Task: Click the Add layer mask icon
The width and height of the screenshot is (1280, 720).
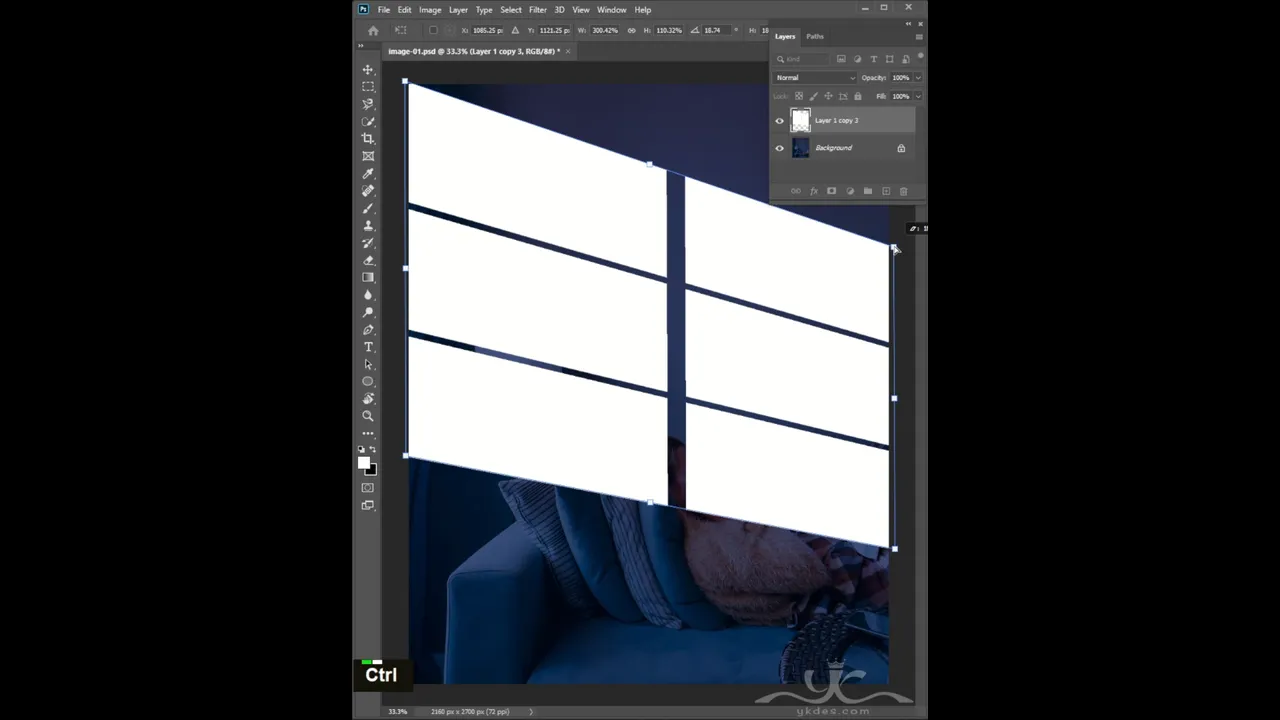Action: pyautogui.click(x=831, y=191)
